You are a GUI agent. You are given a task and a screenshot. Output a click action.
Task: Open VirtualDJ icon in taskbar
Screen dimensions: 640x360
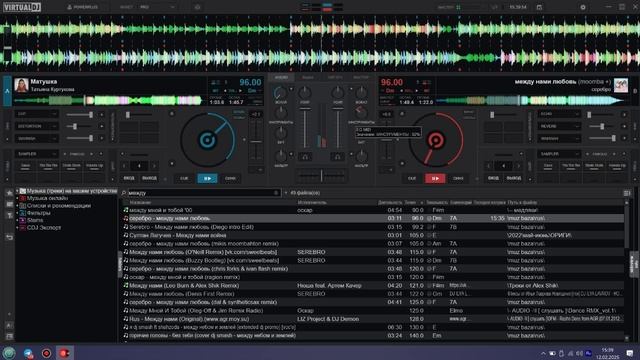coord(64,353)
